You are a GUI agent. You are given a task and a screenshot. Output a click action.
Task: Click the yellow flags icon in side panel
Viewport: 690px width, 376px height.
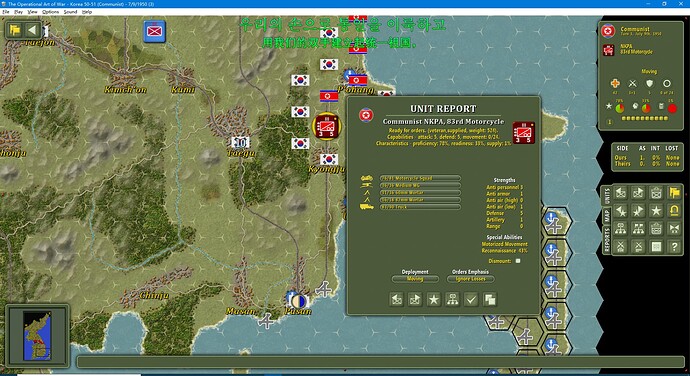tap(674, 193)
